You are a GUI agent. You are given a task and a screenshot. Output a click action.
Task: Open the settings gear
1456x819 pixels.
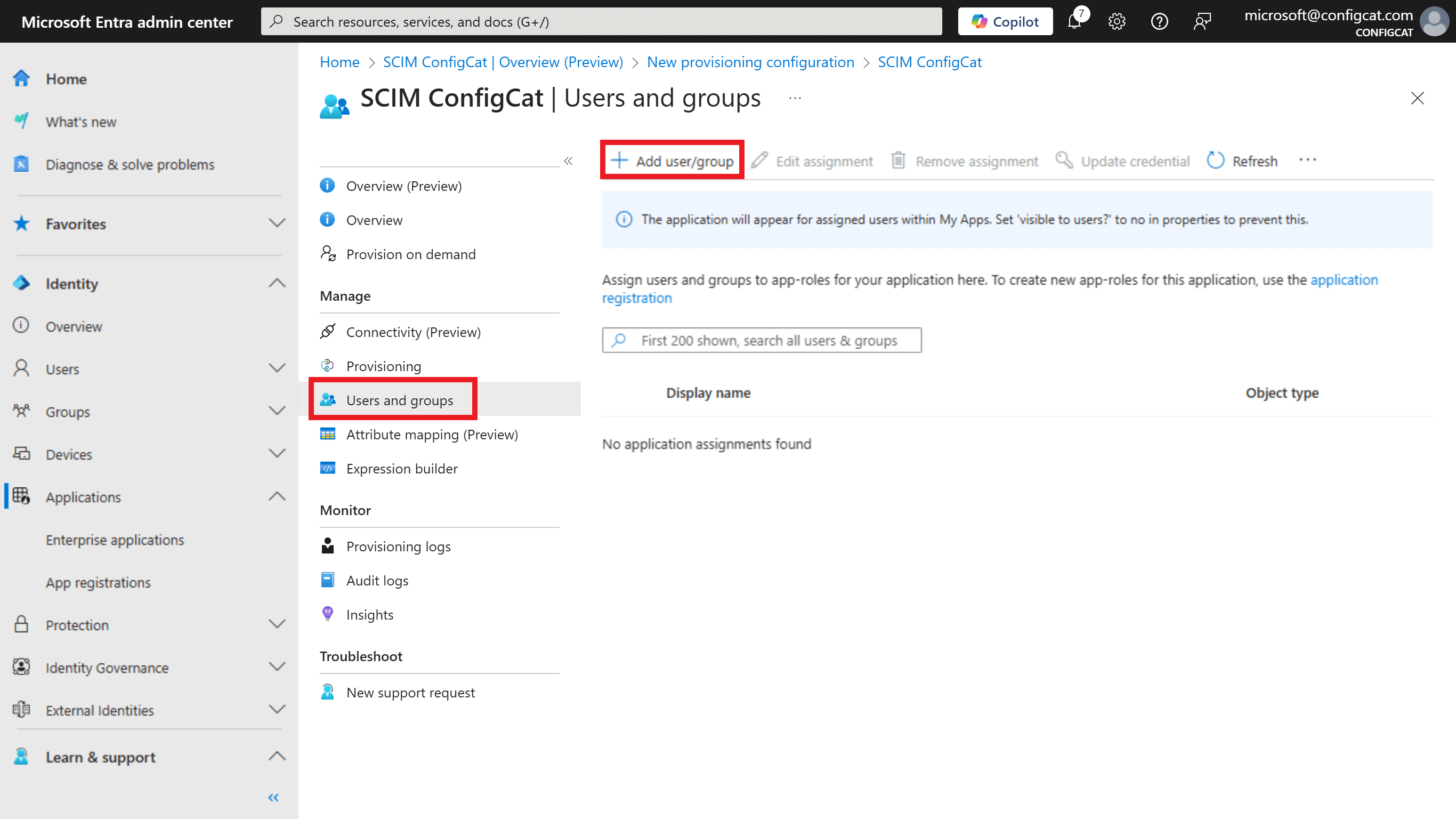1117,21
